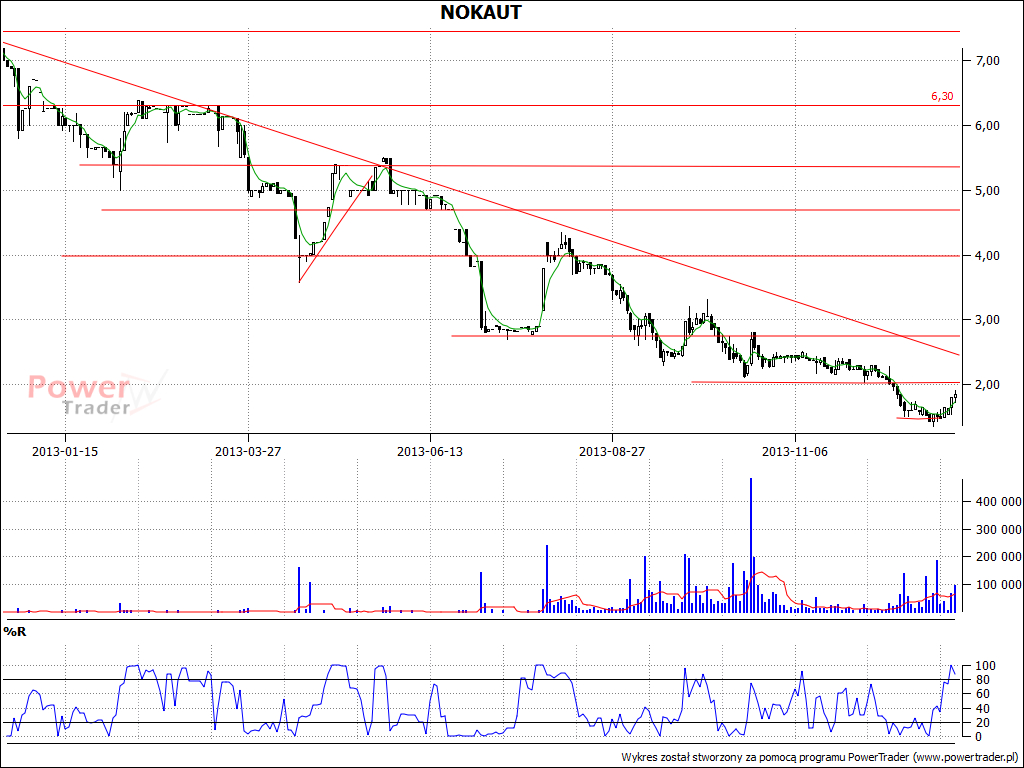Click the 2013-11-06 date label

795,451
